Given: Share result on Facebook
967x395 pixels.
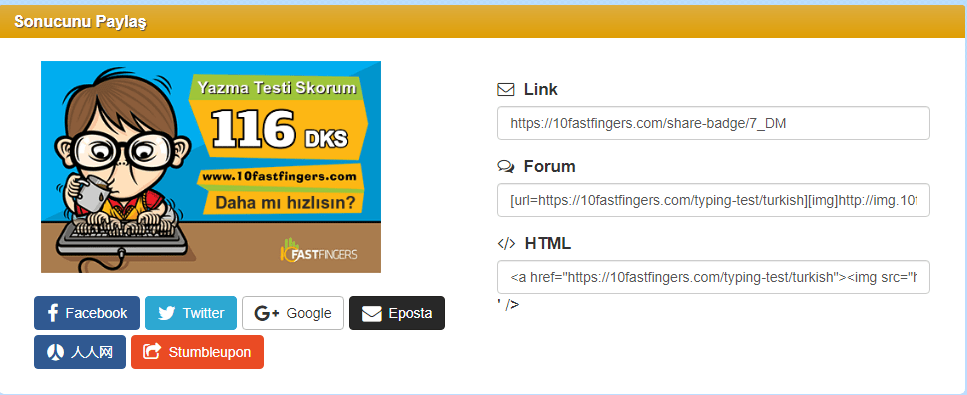Looking at the screenshot, I should coord(87,313).
